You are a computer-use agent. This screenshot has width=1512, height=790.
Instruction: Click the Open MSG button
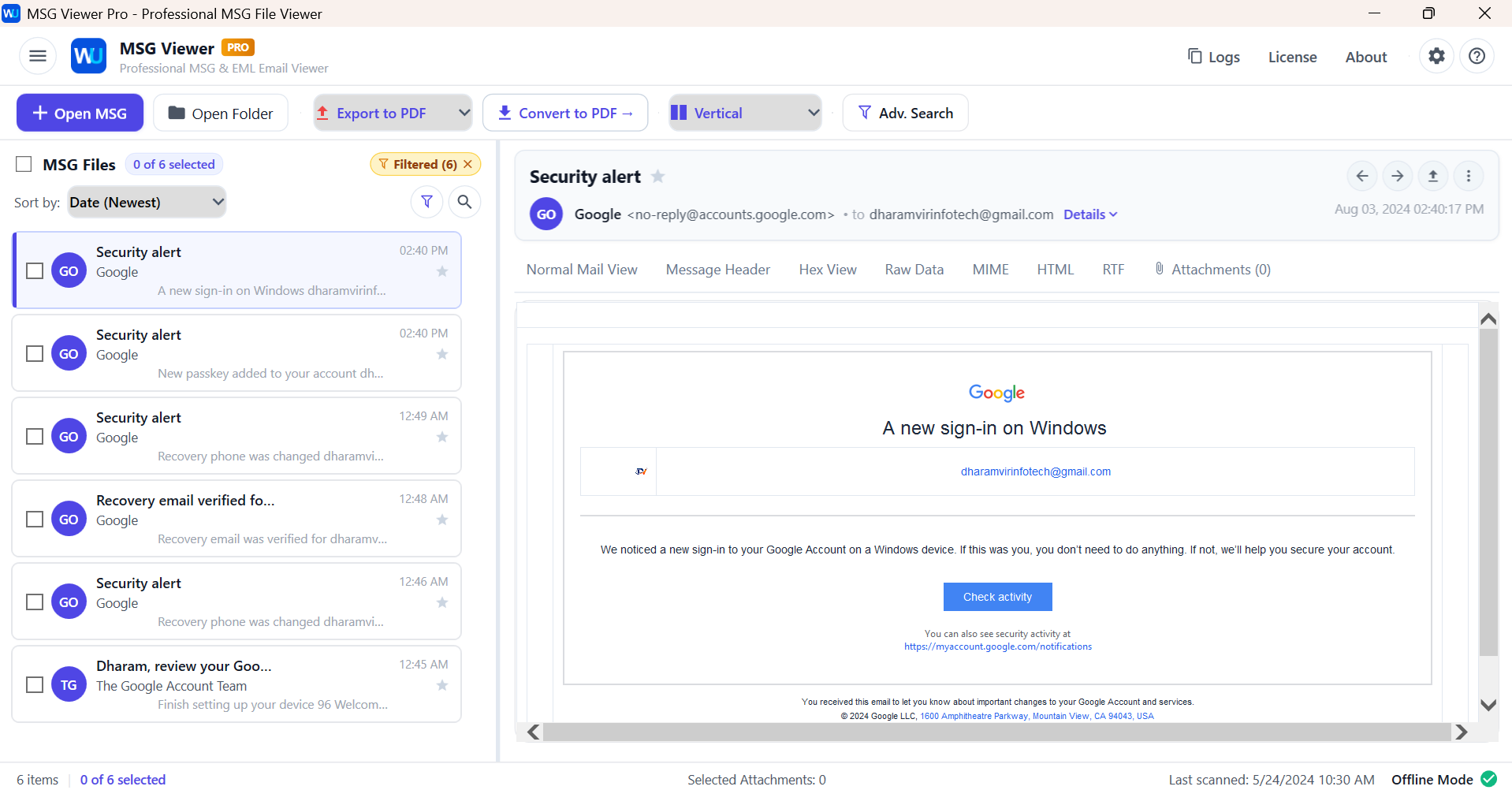click(80, 113)
